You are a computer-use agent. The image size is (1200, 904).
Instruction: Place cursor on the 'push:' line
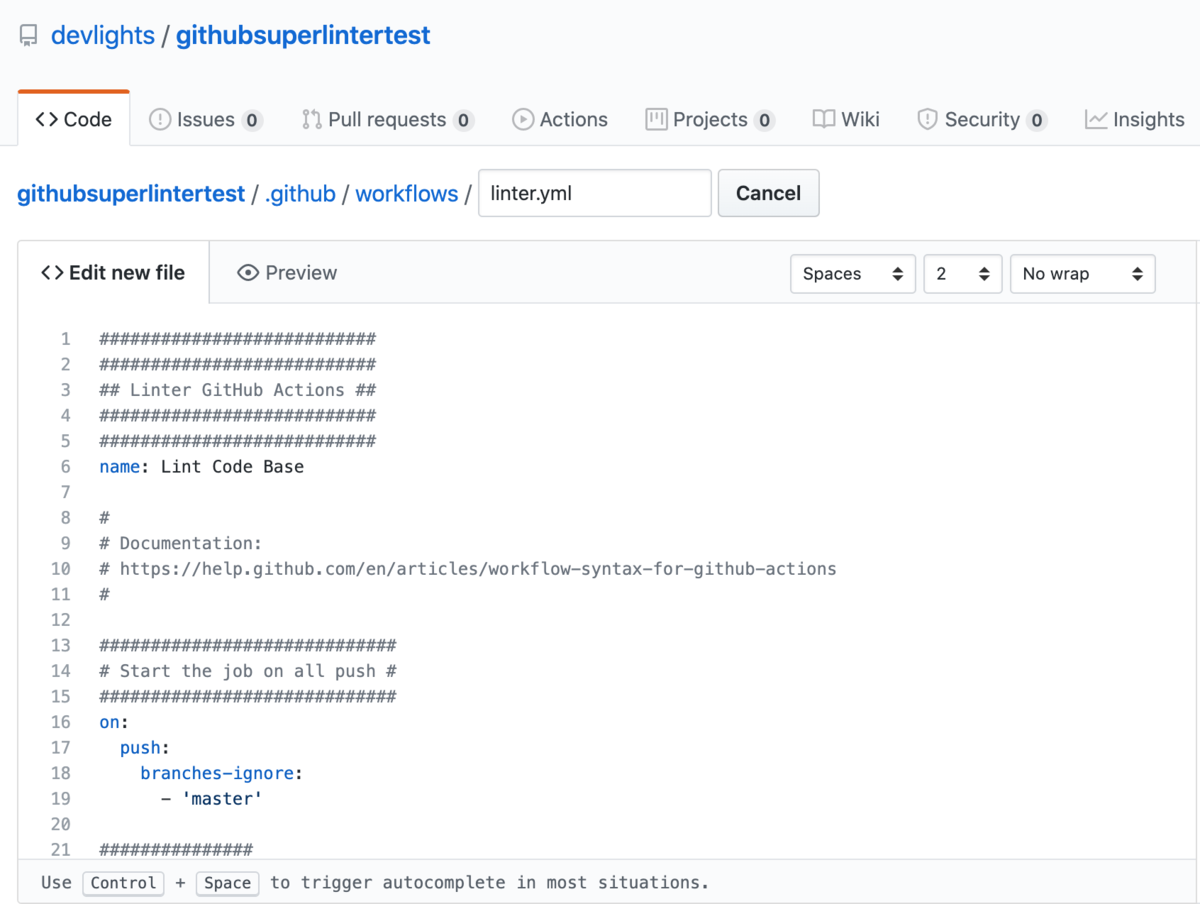[145, 748]
